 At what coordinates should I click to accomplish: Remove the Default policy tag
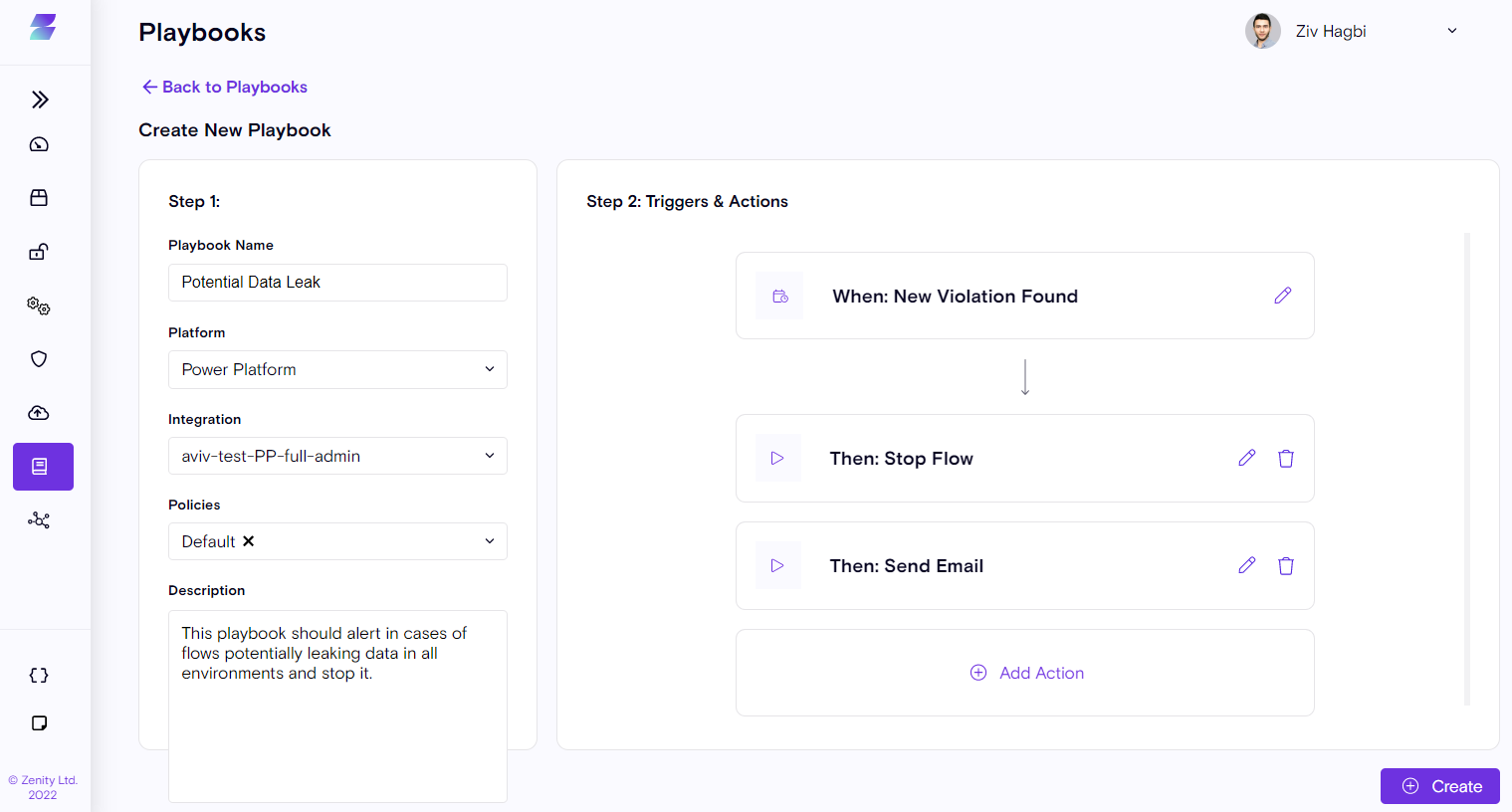click(249, 541)
